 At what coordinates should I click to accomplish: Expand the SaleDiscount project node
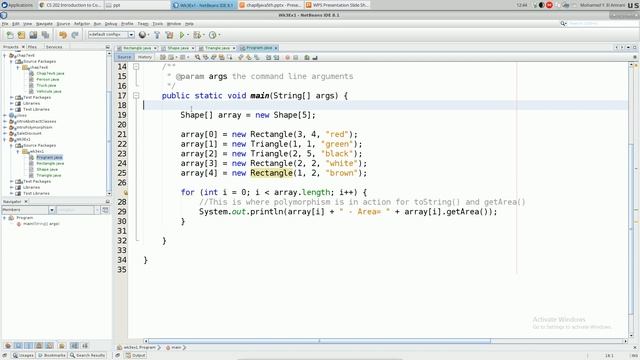click(4, 133)
